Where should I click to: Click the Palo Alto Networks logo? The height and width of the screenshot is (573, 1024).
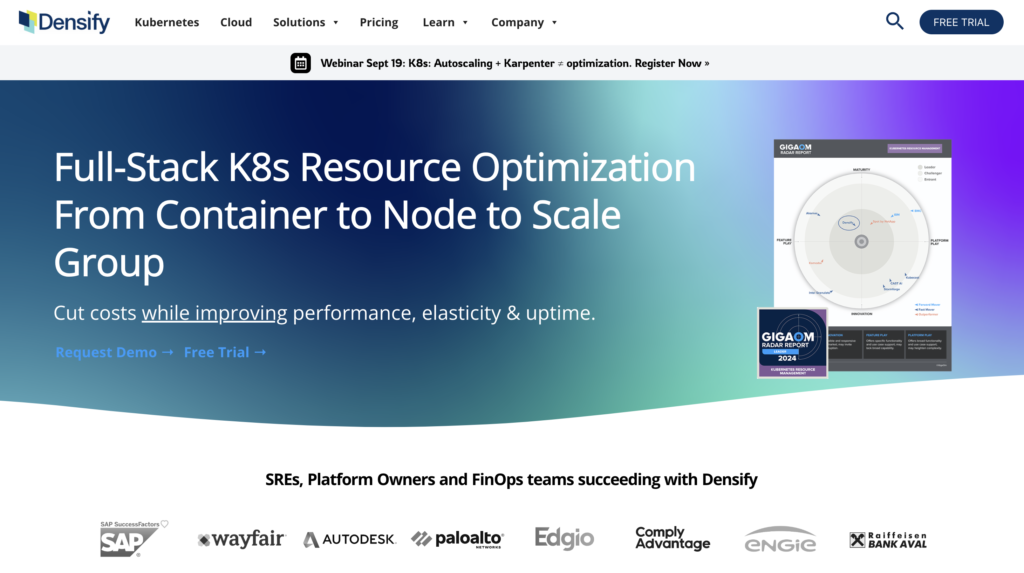click(x=457, y=539)
